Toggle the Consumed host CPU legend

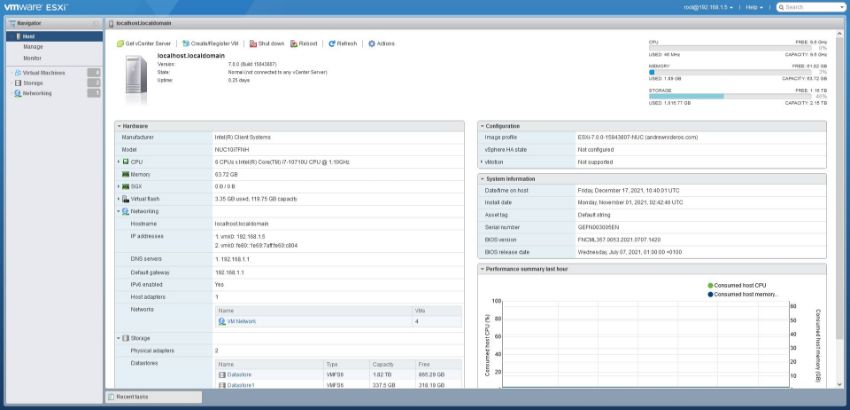(x=737, y=285)
